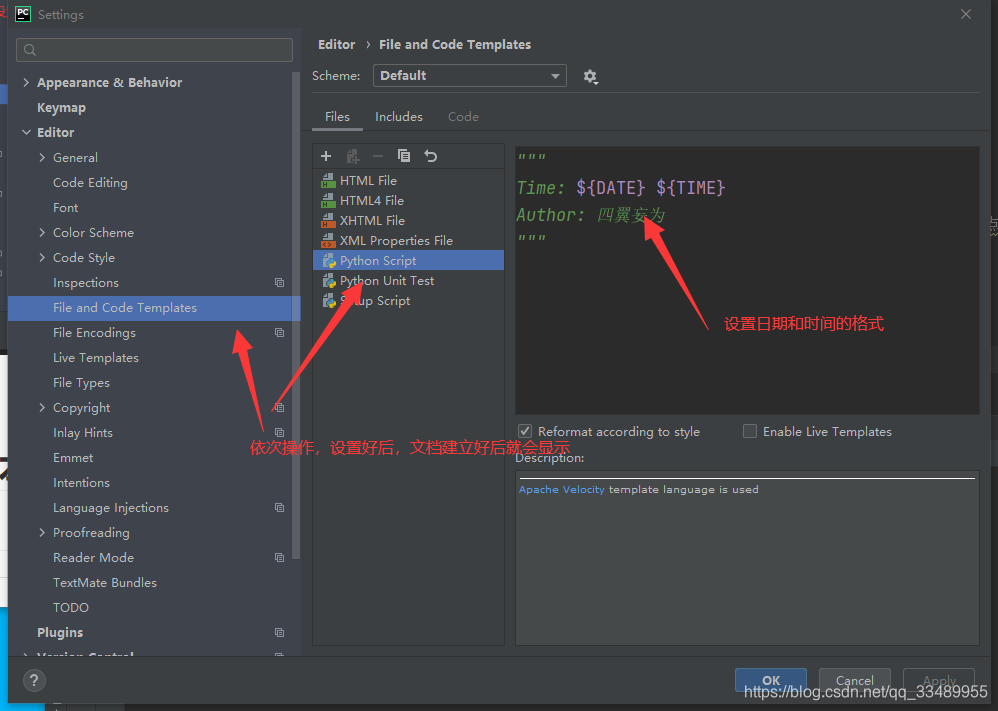Image resolution: width=998 pixels, height=711 pixels.
Task: Click the project-level icon beside Language Injections
Action: pos(279,507)
